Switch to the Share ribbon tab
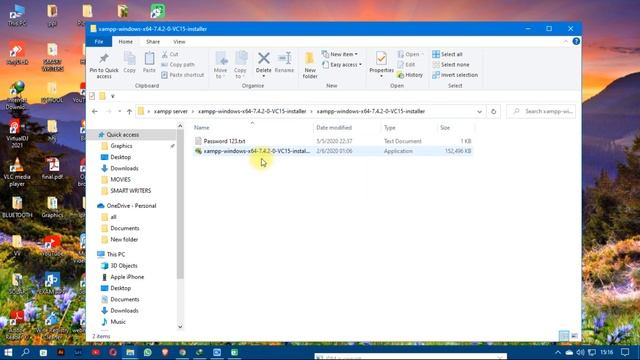Screen dimensions: 640x360 pos(153,42)
